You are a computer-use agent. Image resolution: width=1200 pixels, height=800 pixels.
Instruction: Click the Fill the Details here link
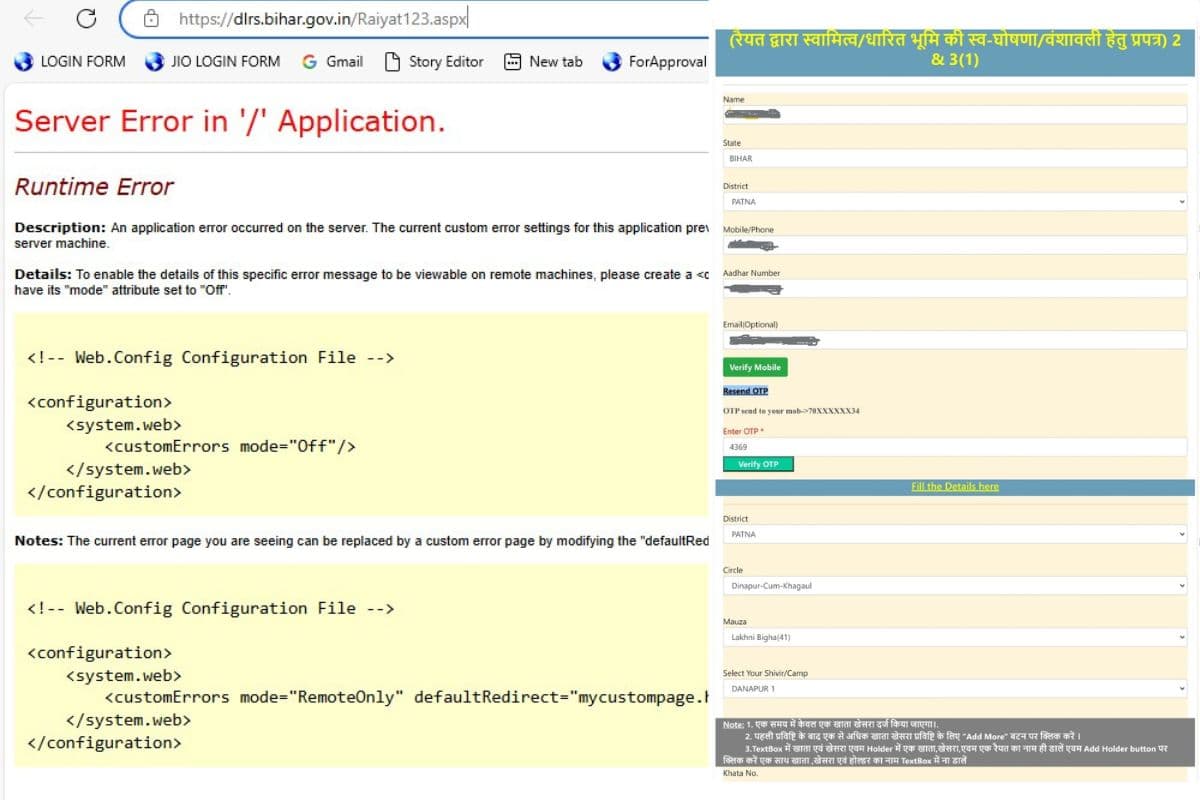click(x=954, y=486)
